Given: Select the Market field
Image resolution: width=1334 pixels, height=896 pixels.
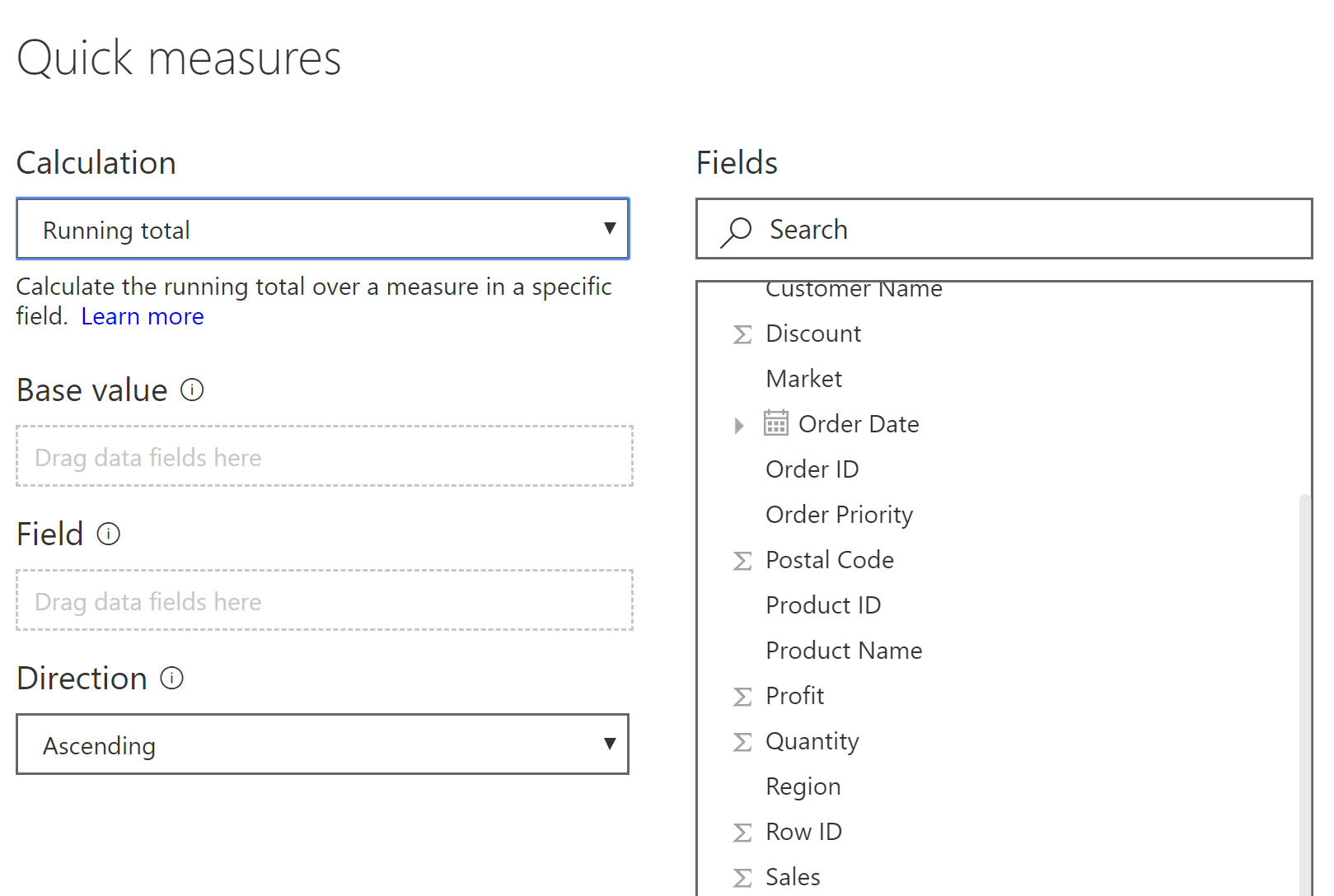Looking at the screenshot, I should pos(803,379).
